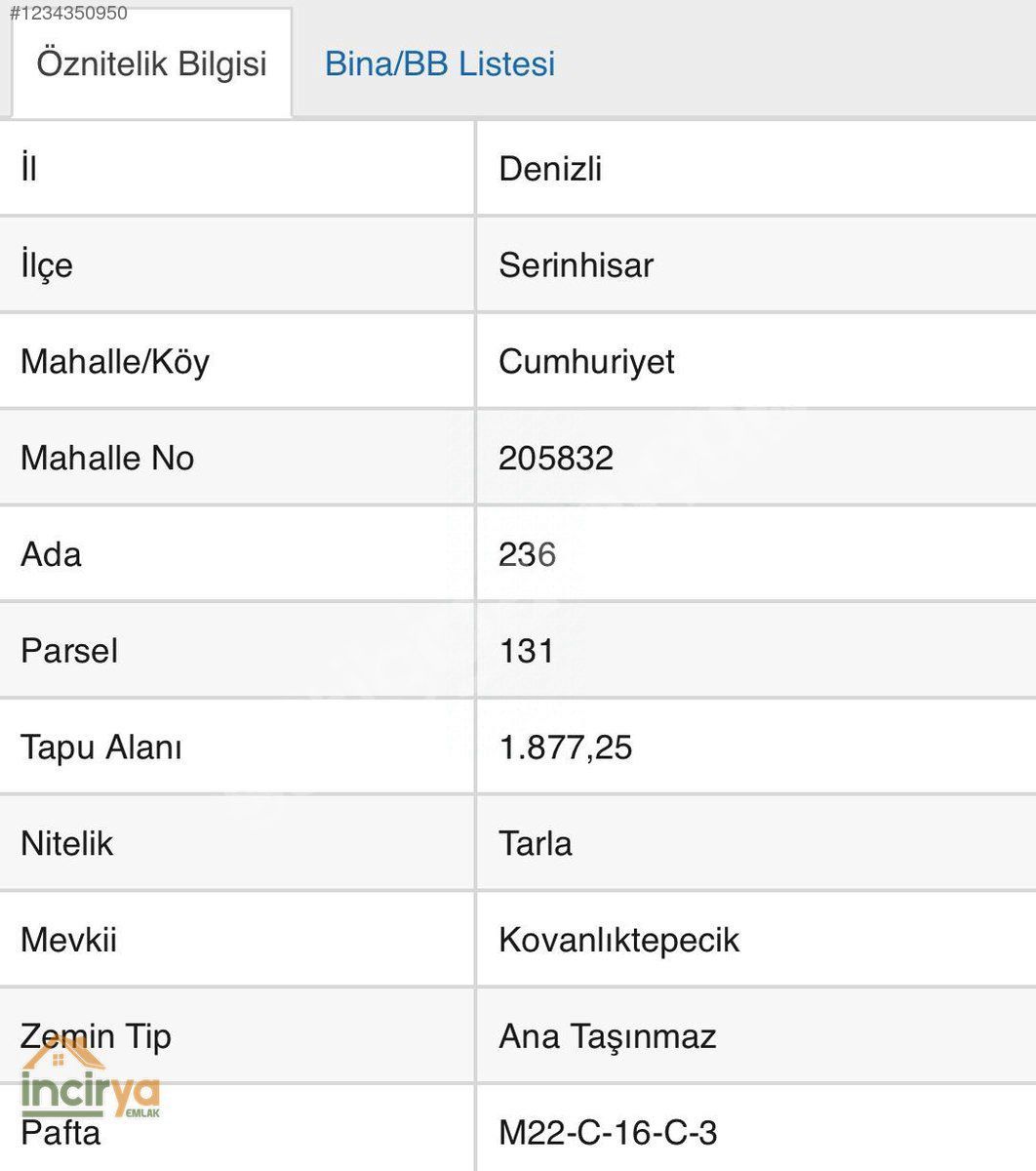Click the Denizli province value
Viewport: 1036px width, 1171px height.
click(x=550, y=169)
